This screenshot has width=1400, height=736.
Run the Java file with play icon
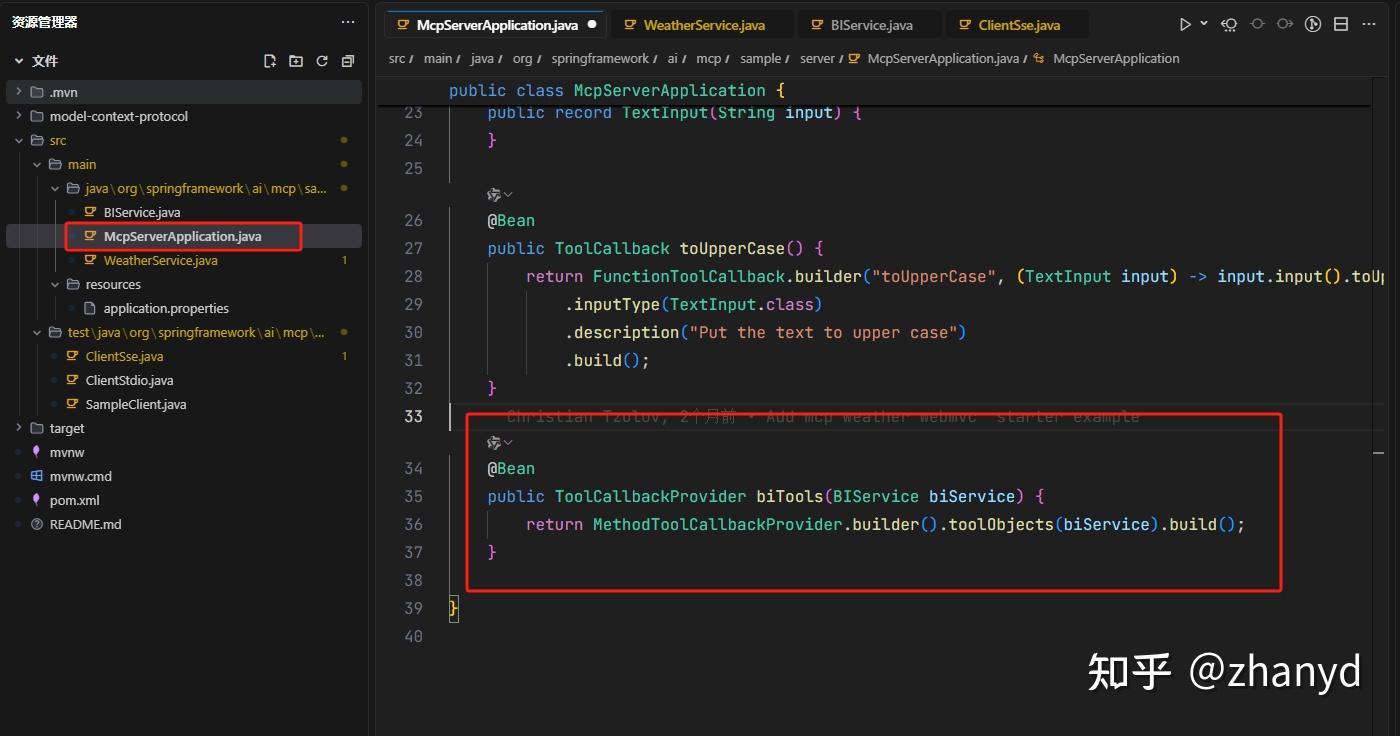point(1185,24)
